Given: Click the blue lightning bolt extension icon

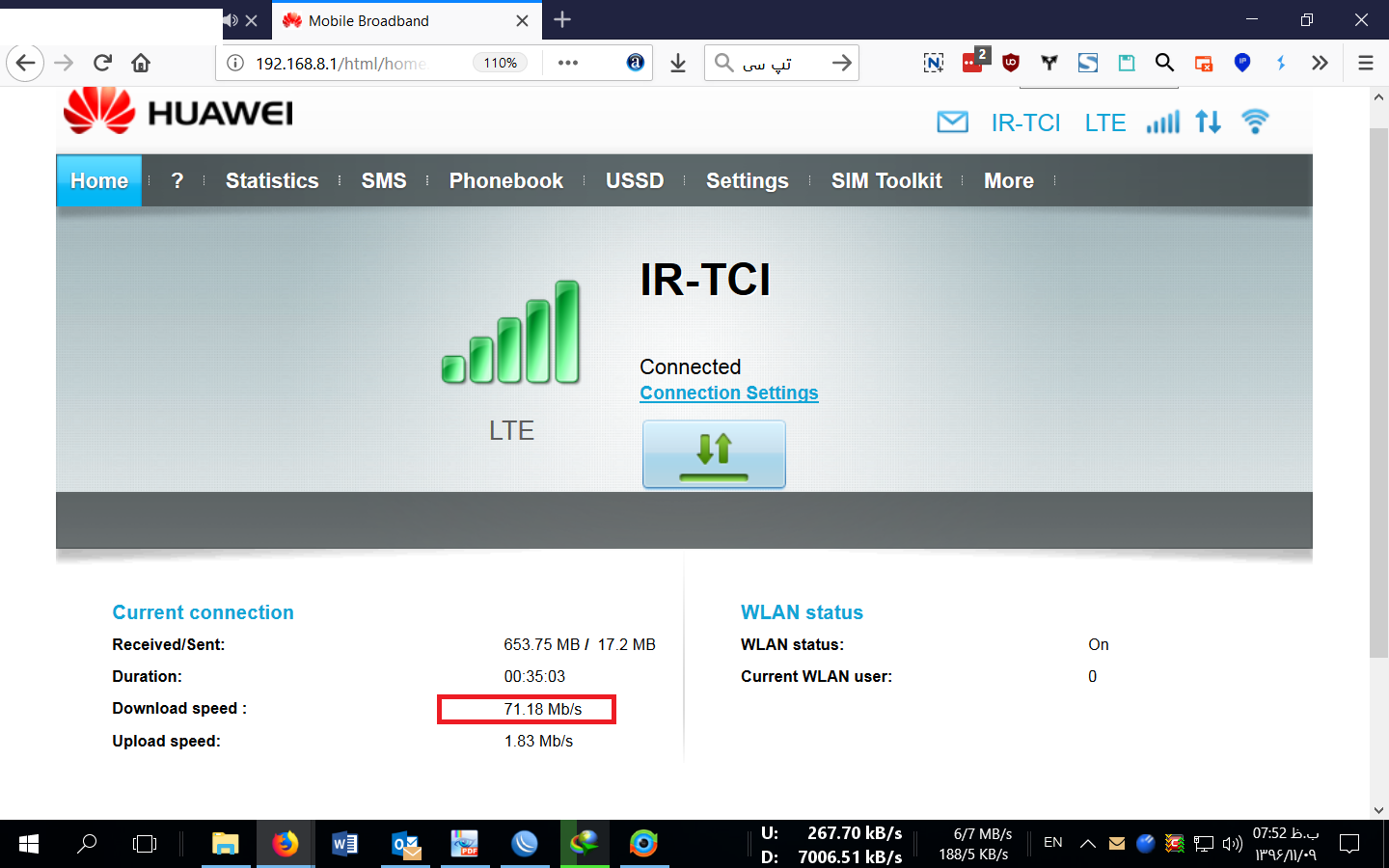Looking at the screenshot, I should [x=1281, y=63].
